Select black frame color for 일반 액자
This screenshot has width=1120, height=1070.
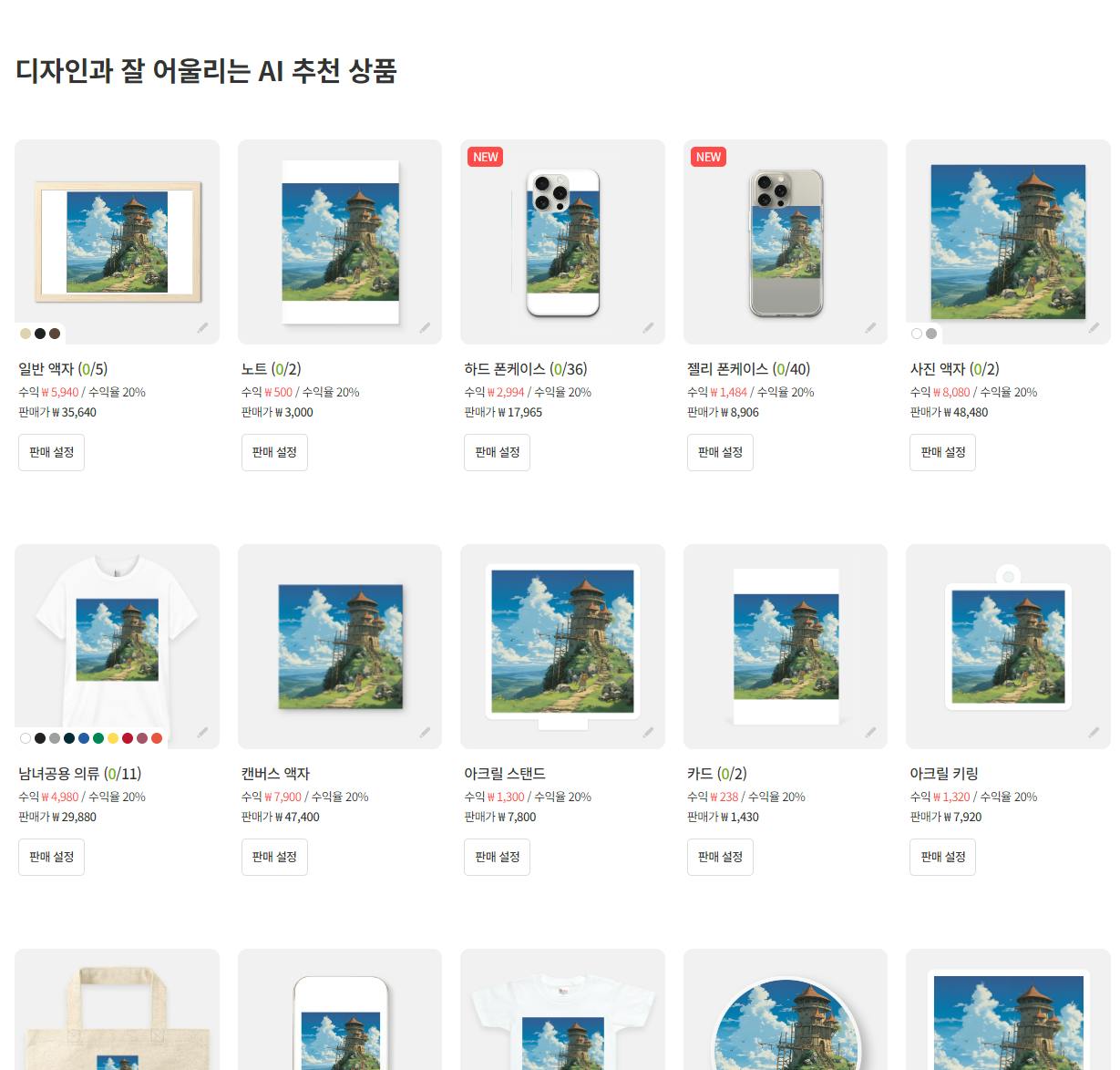tap(40, 334)
